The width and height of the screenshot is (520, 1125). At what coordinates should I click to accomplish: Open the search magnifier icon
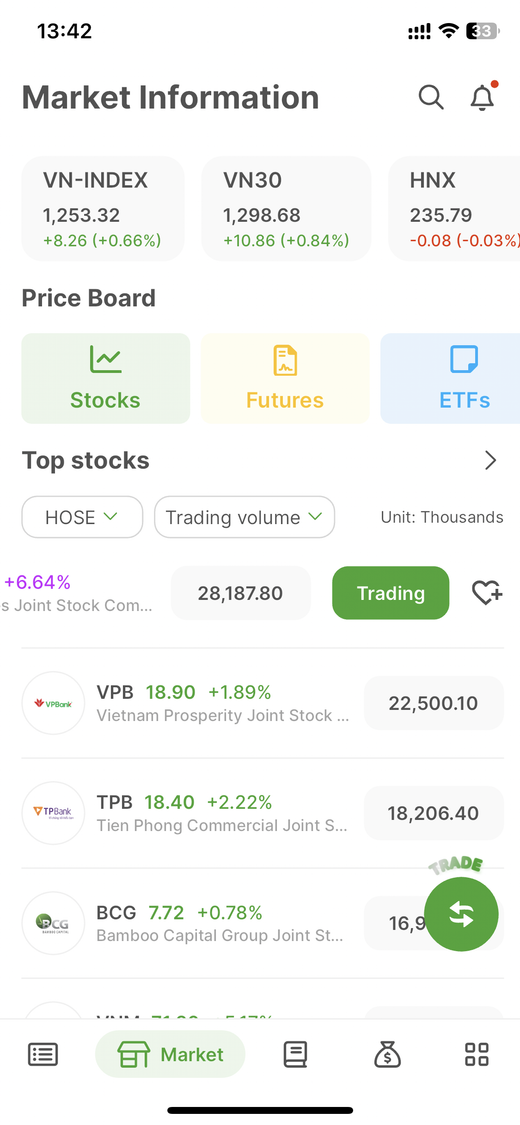click(x=431, y=97)
